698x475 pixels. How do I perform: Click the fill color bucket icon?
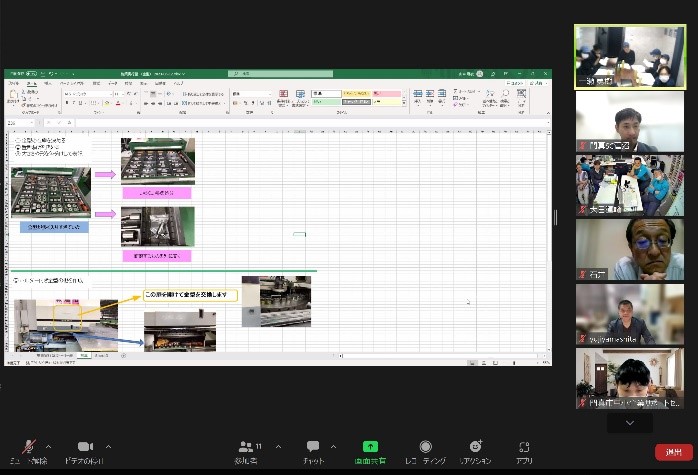pos(107,103)
